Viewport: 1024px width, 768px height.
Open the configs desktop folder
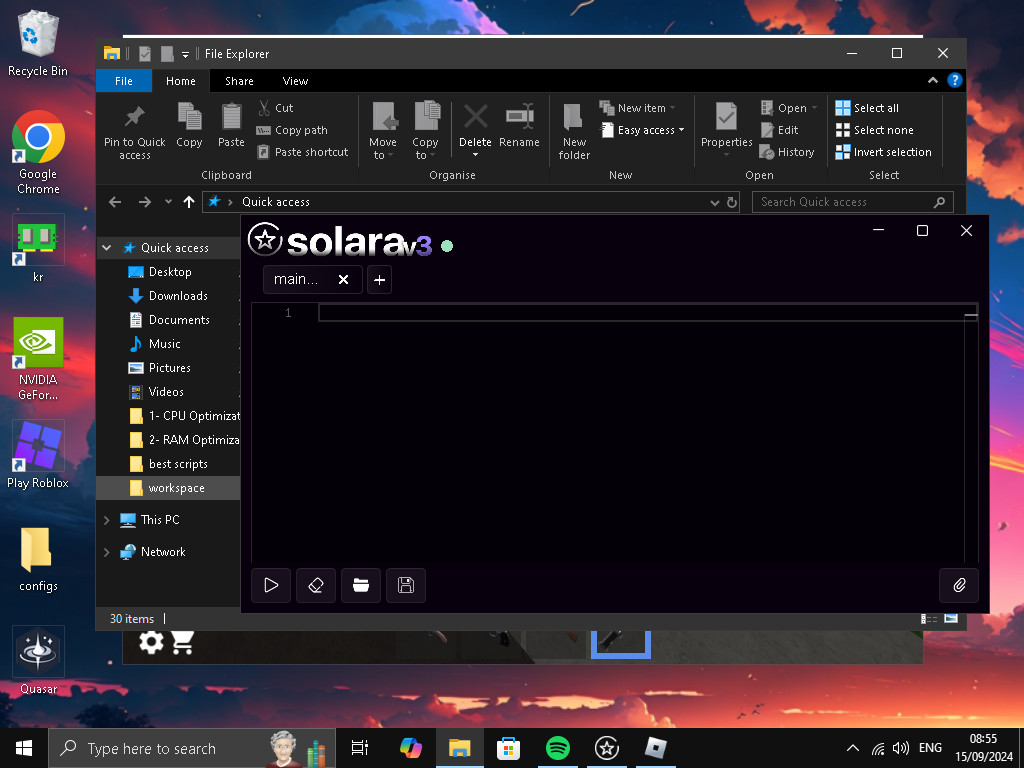click(38, 559)
